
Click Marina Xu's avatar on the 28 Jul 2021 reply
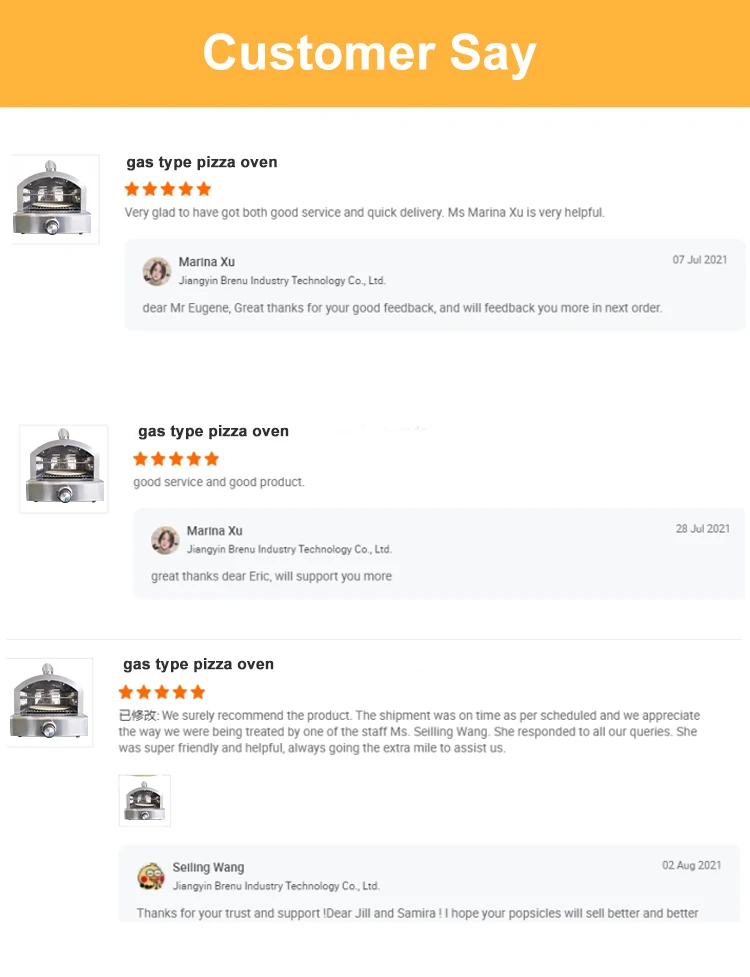[165, 540]
